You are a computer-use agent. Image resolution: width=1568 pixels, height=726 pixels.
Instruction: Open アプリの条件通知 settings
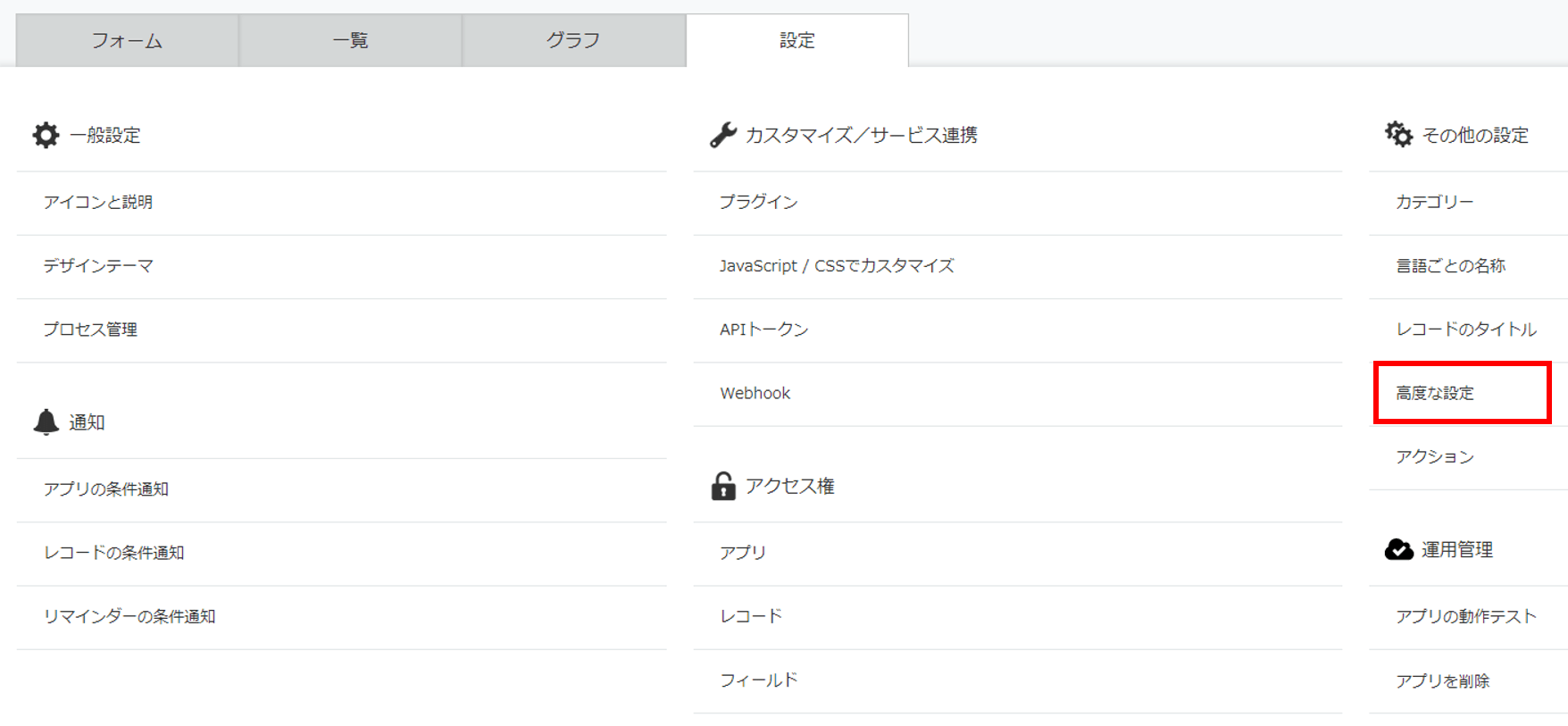106,489
